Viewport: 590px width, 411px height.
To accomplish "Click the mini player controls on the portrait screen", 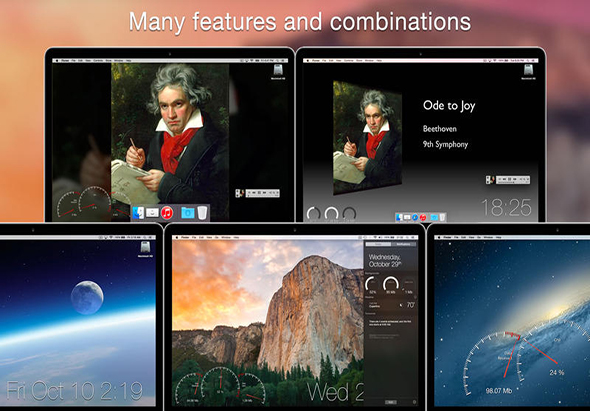I will [263, 193].
